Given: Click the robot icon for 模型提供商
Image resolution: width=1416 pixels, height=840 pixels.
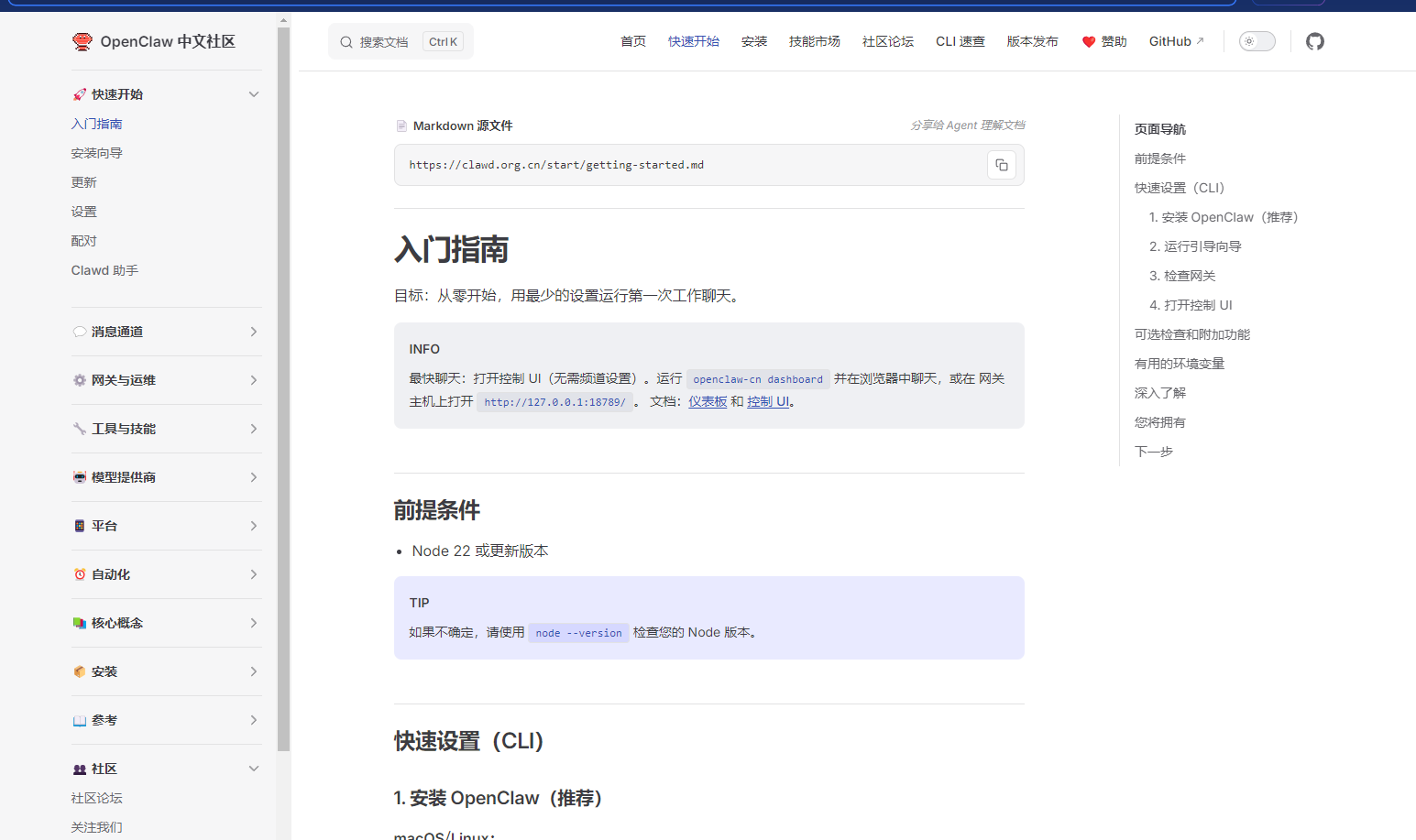Looking at the screenshot, I should [x=80, y=477].
